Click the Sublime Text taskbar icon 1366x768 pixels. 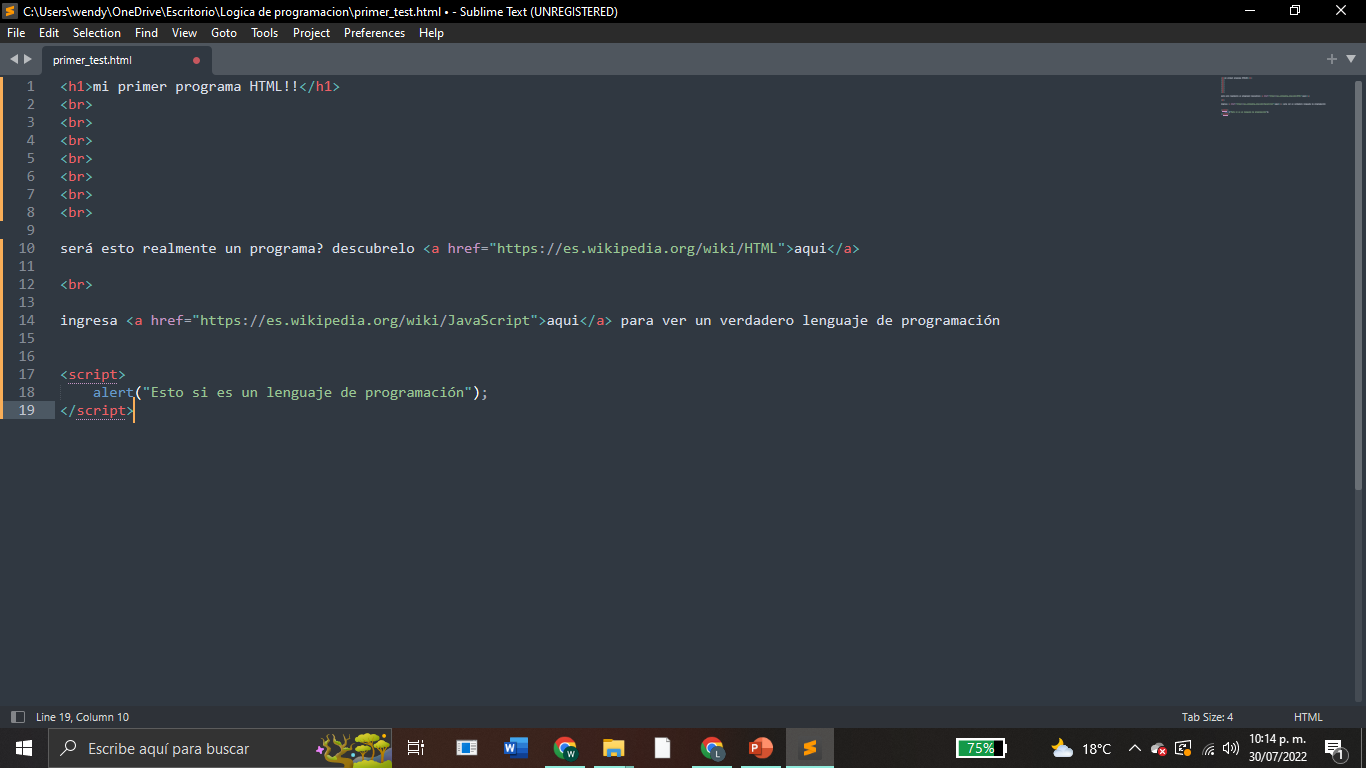(810, 748)
